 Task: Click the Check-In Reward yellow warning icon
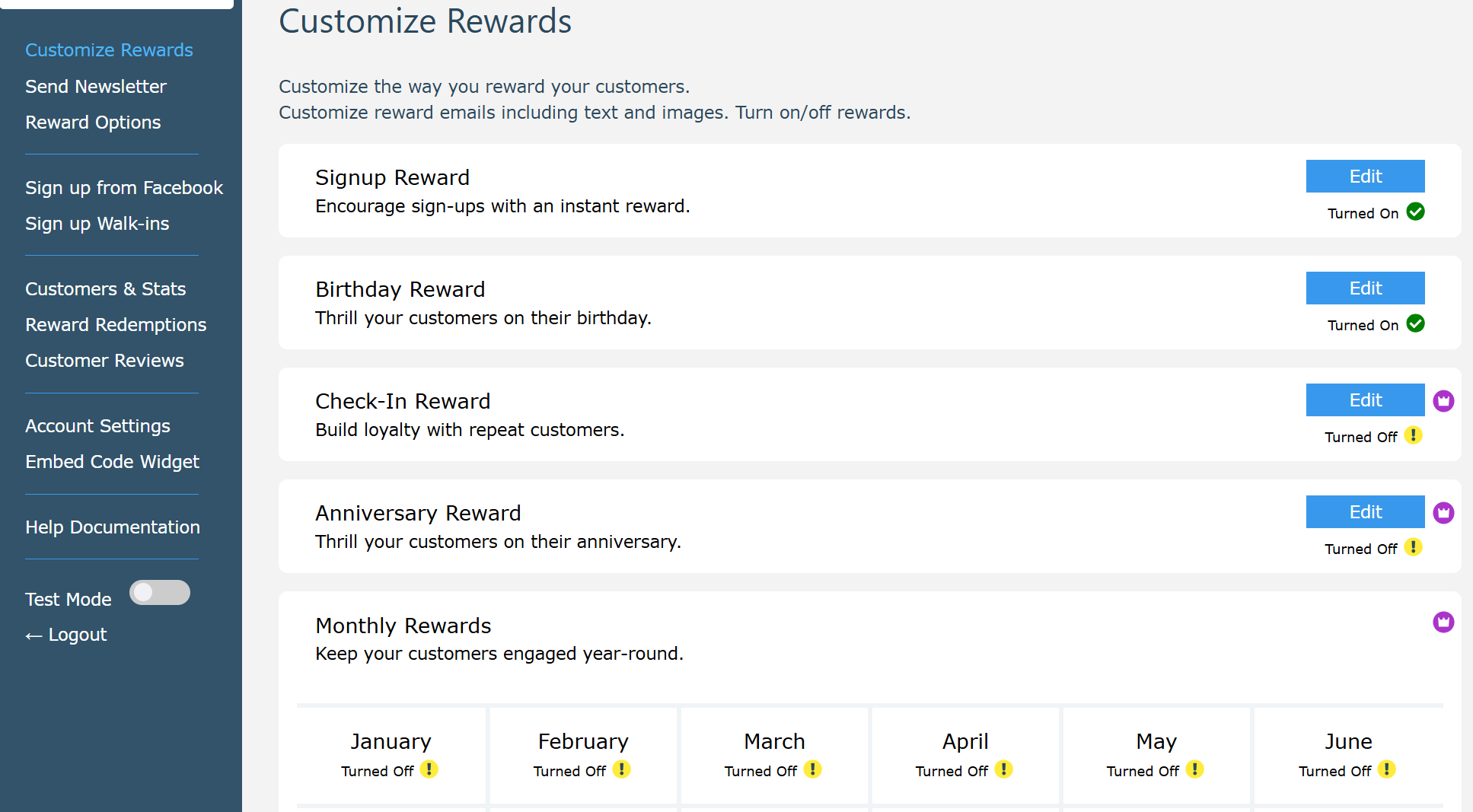[1413, 435]
